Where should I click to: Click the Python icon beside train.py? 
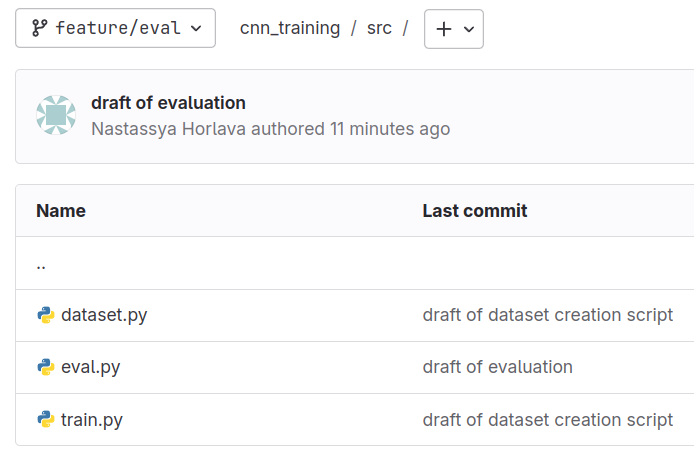pos(45,419)
